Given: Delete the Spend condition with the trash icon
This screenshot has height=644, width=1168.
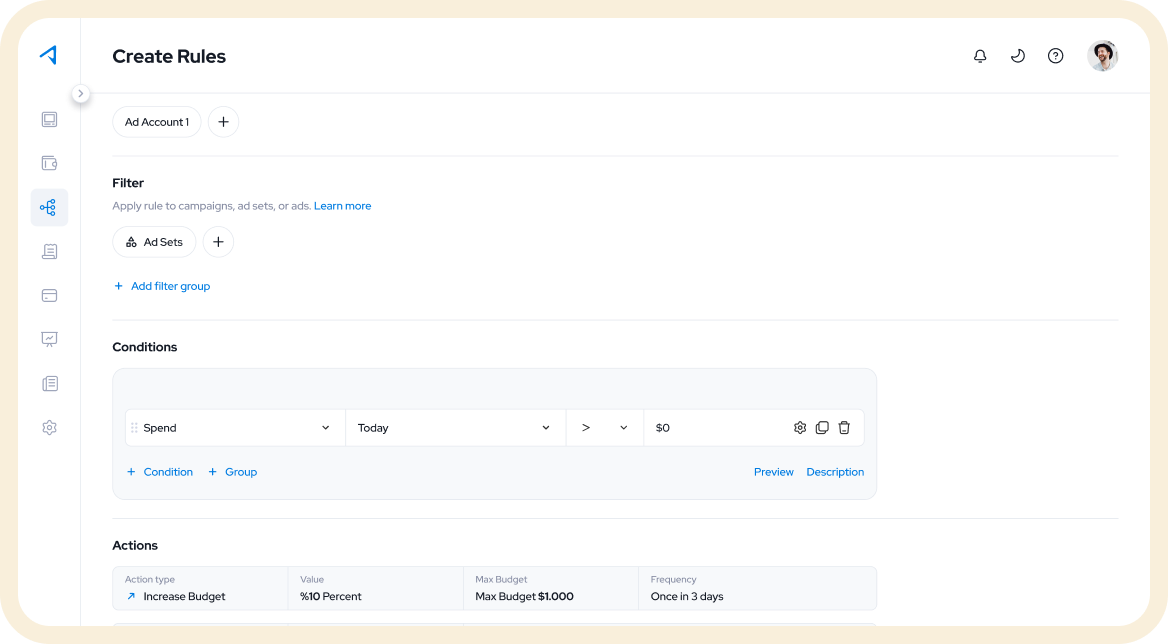Looking at the screenshot, I should [x=844, y=428].
